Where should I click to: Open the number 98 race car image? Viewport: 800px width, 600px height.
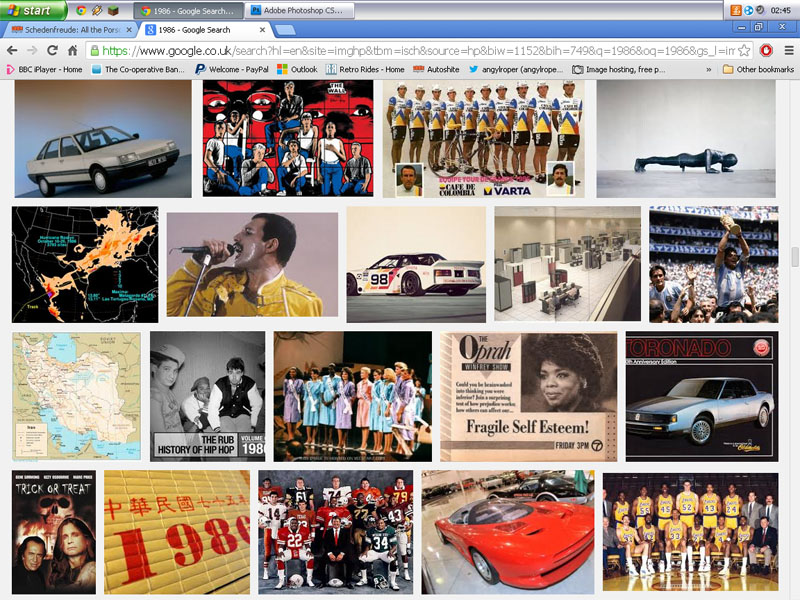416,264
